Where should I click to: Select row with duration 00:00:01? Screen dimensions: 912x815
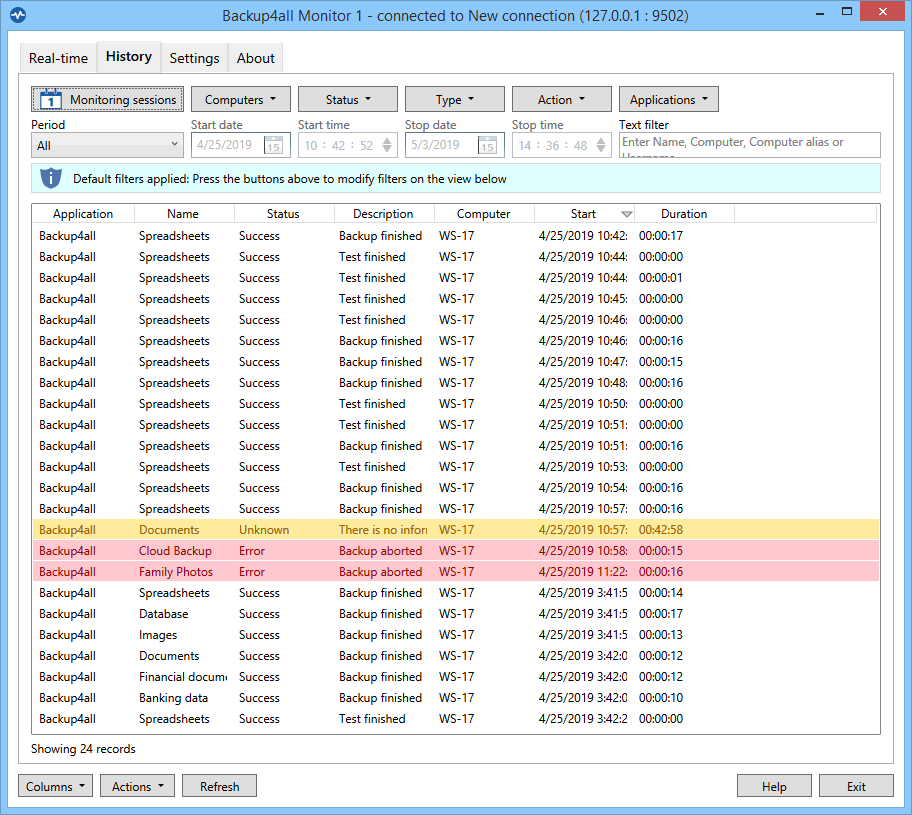[x=456, y=277]
